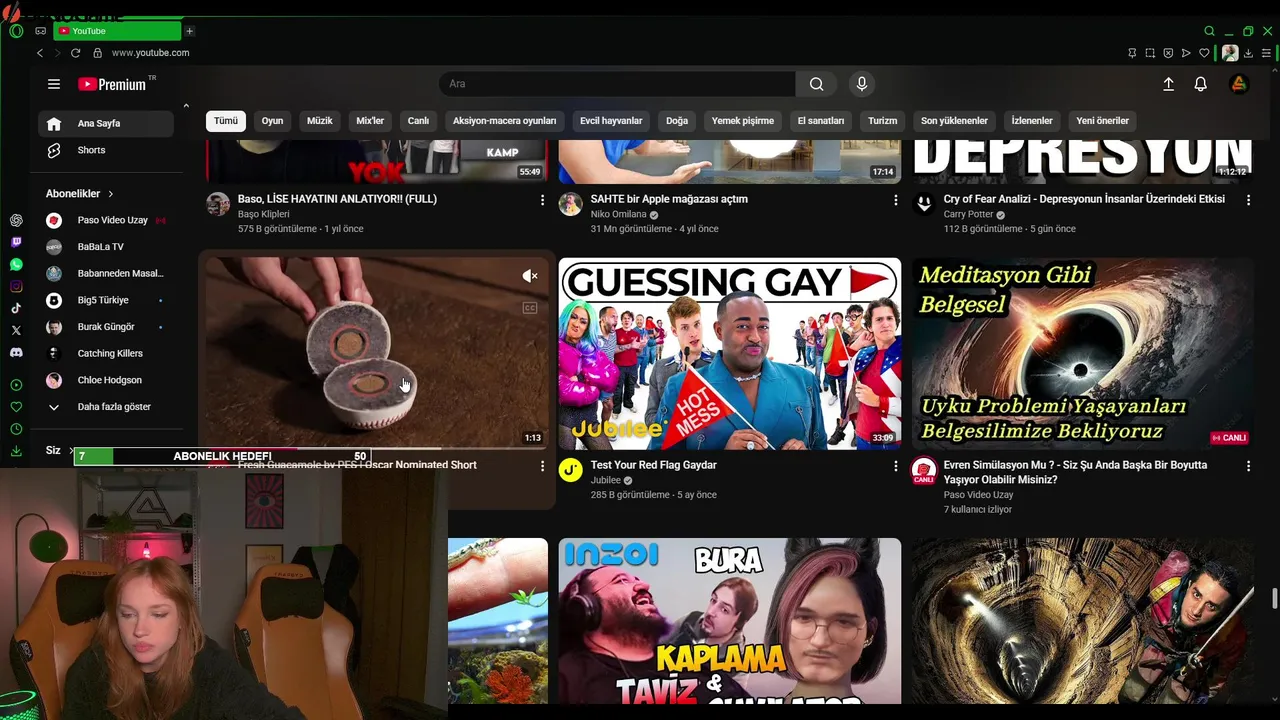
Task: Open options for Evren Simülasyon Mu video
Action: (x=1248, y=466)
